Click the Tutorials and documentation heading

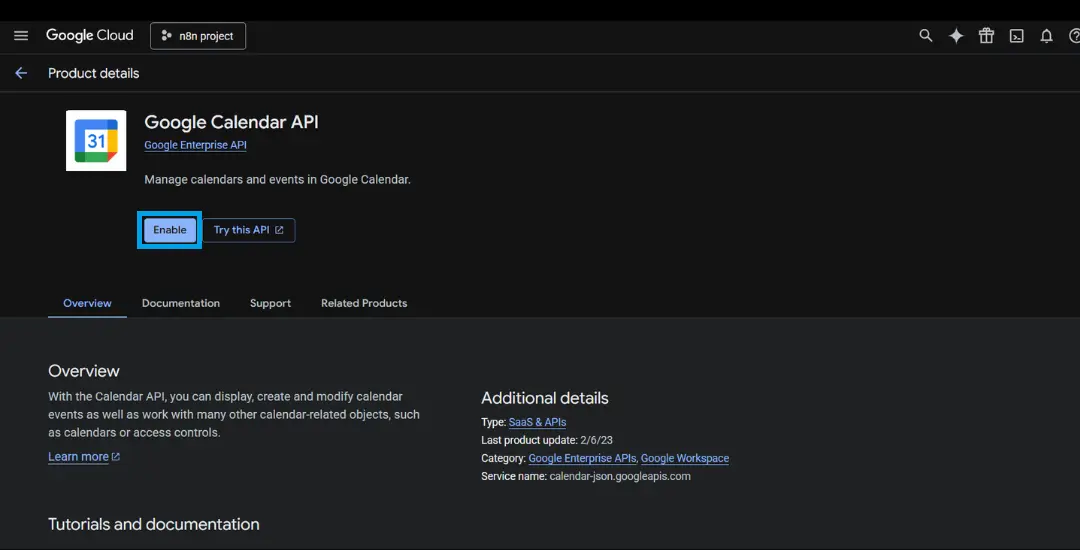coord(154,525)
